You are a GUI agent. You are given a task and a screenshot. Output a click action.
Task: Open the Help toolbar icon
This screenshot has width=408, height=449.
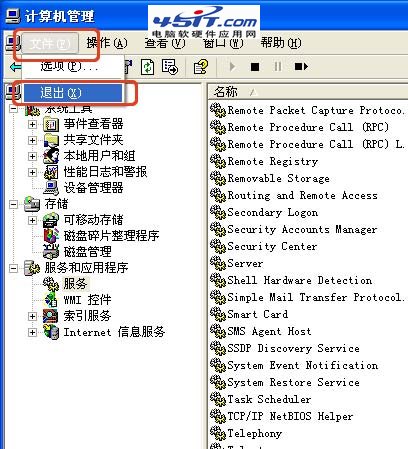coord(201,67)
